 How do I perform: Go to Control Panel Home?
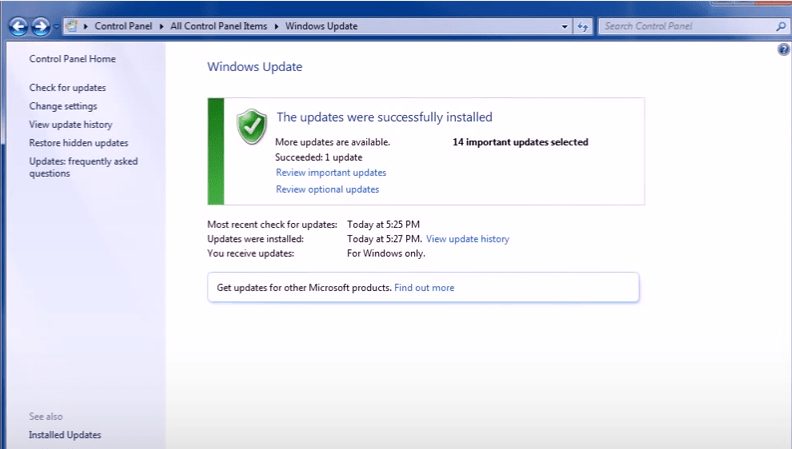tap(72, 59)
